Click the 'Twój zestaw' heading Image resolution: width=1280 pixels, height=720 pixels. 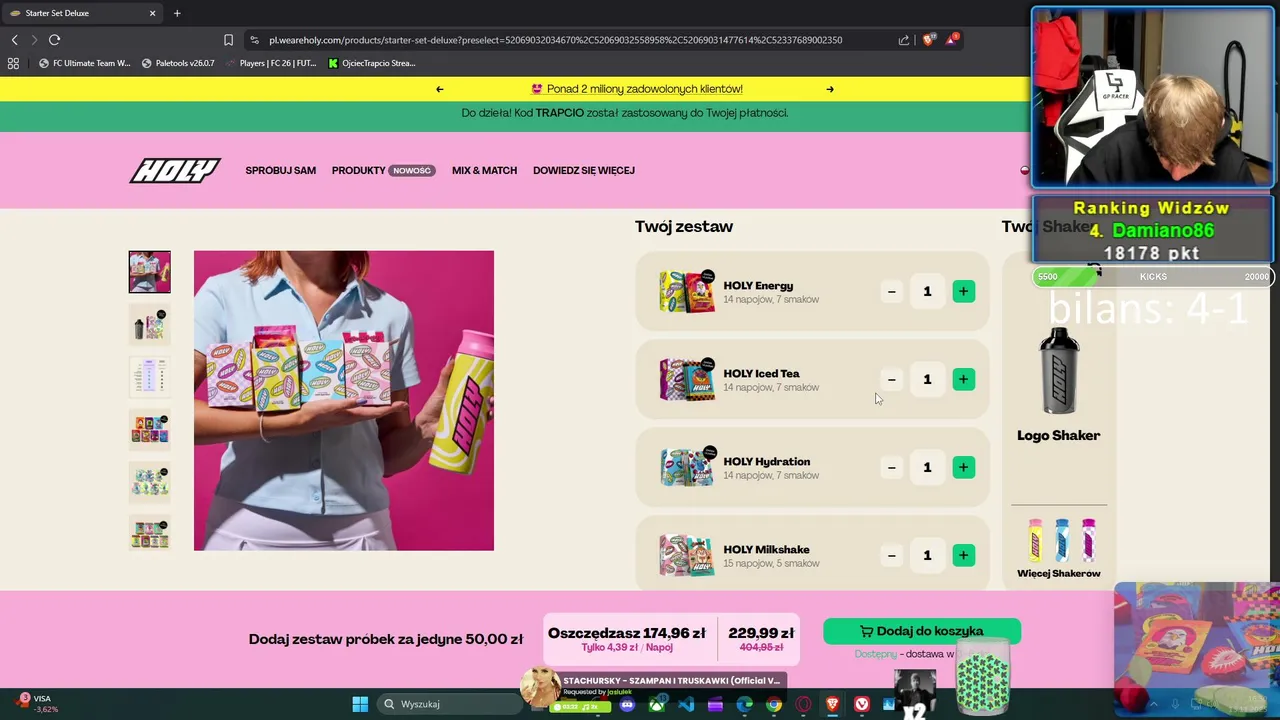684,227
